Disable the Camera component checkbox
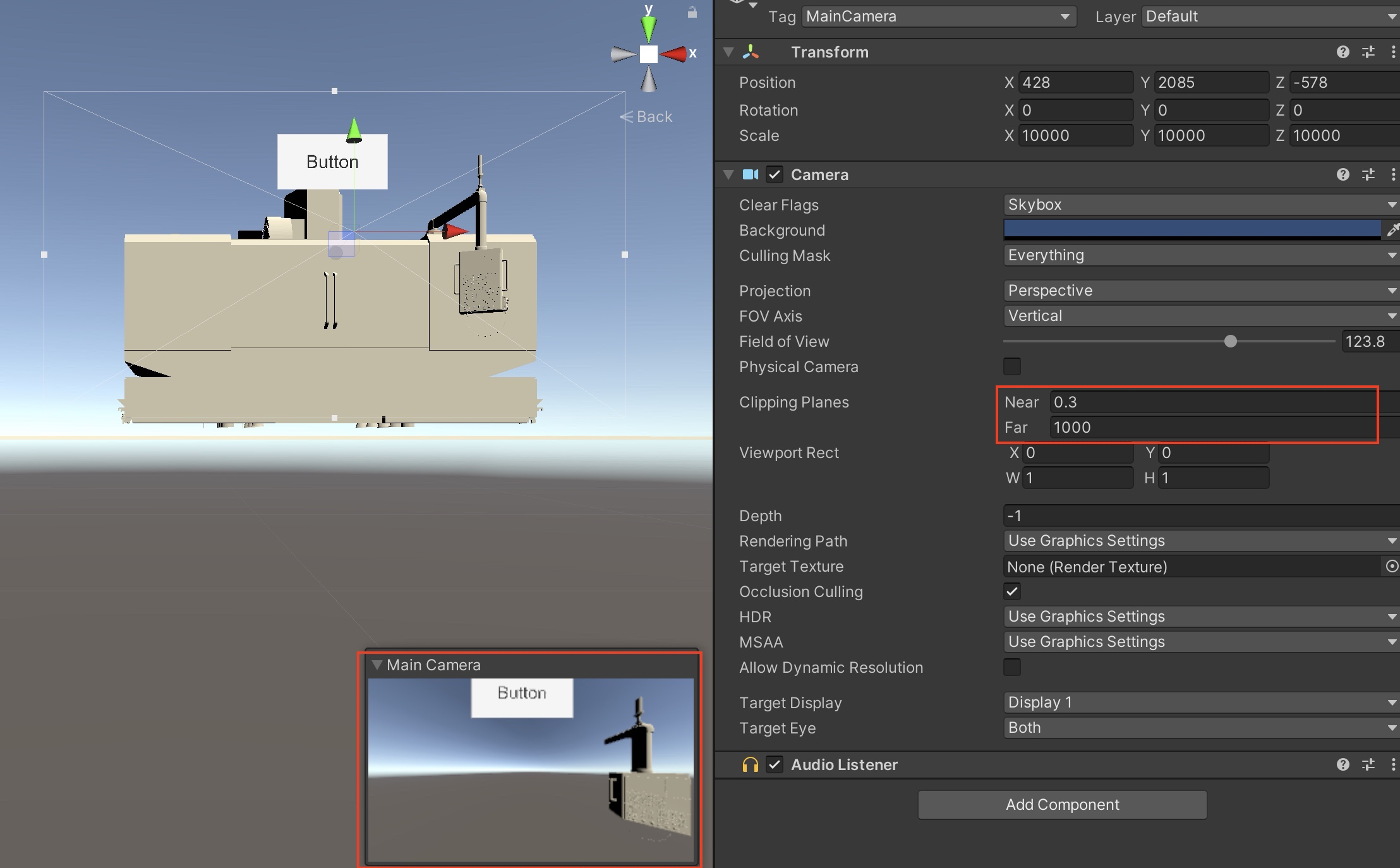Screen dimensions: 1400x868 pos(775,175)
